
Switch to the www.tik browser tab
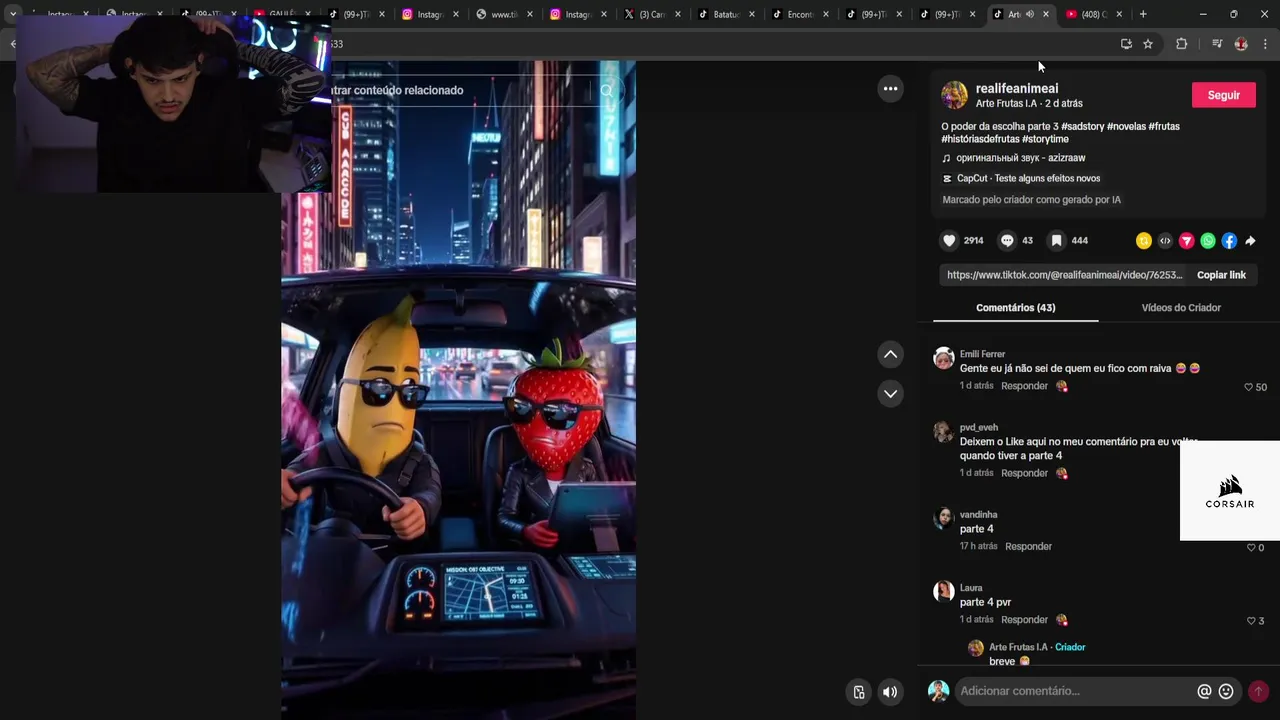coord(503,14)
